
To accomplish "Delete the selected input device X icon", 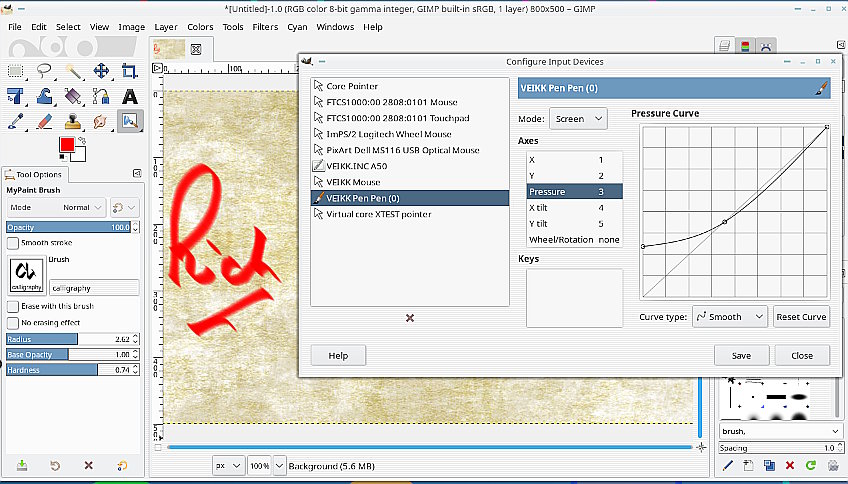I will tap(410, 318).
